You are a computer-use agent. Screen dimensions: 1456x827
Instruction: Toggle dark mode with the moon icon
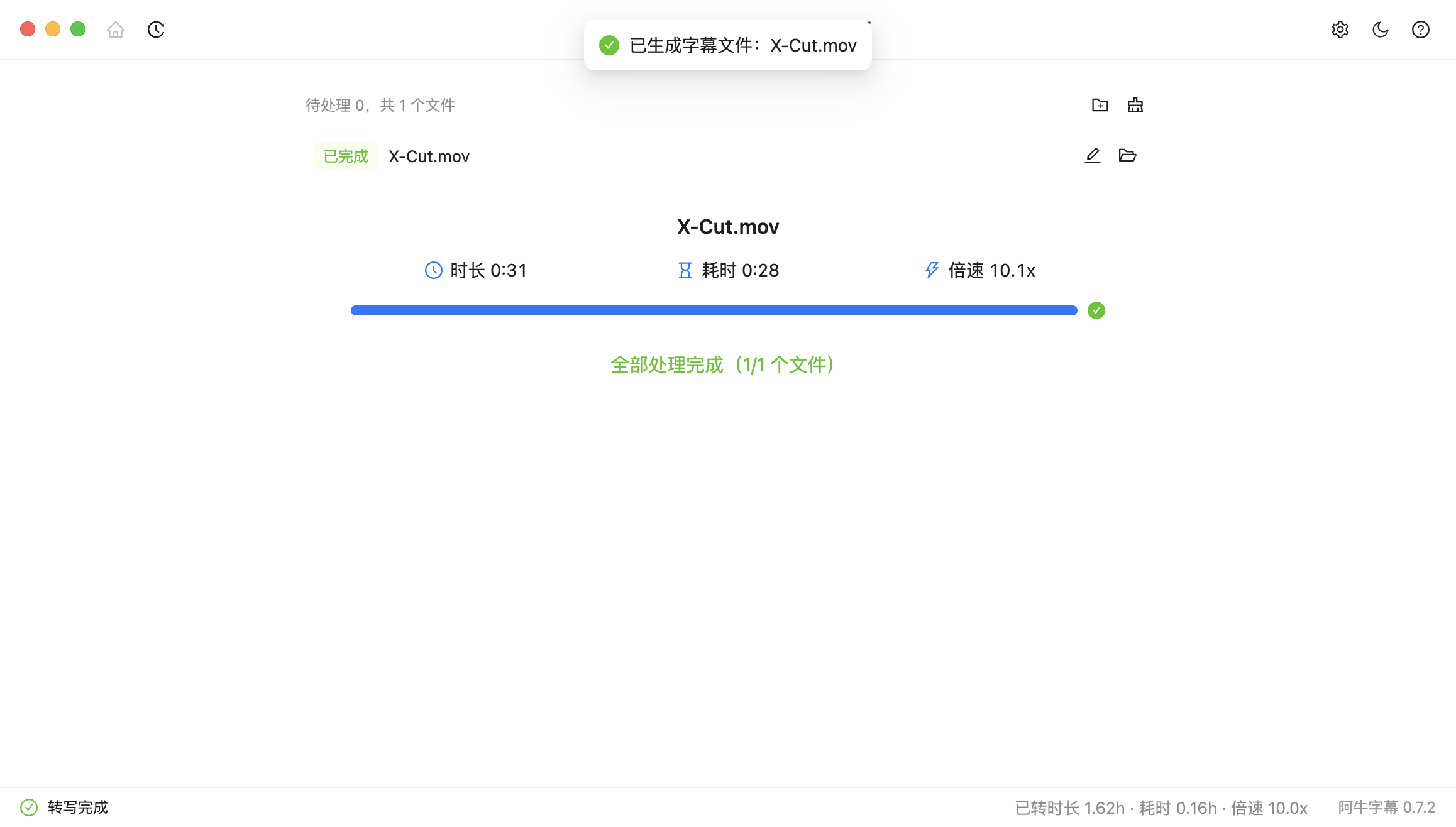point(1381,30)
